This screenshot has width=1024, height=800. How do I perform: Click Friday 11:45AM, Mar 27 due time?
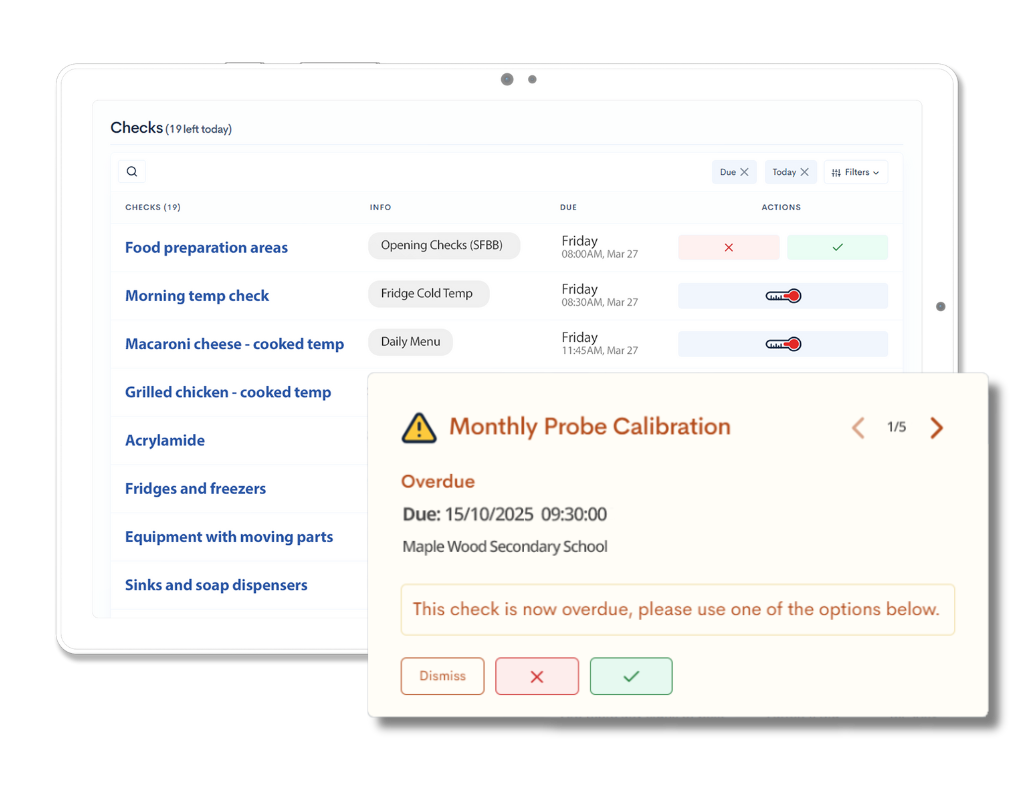pos(600,344)
